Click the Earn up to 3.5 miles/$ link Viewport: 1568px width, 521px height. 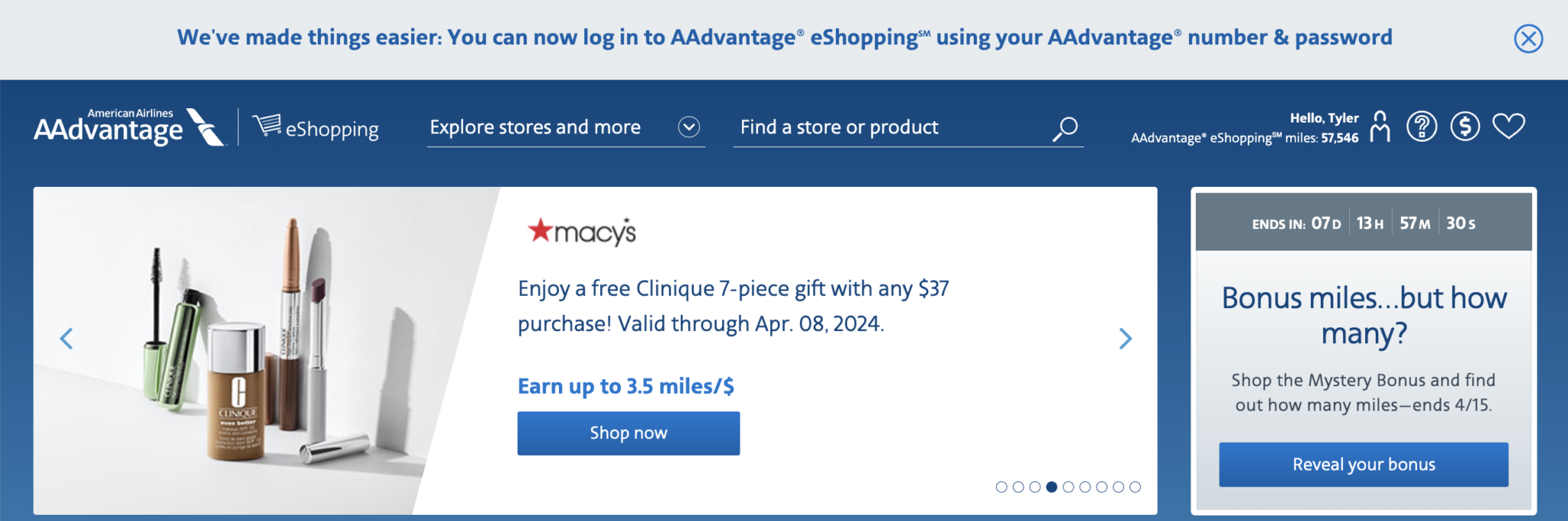(x=626, y=386)
